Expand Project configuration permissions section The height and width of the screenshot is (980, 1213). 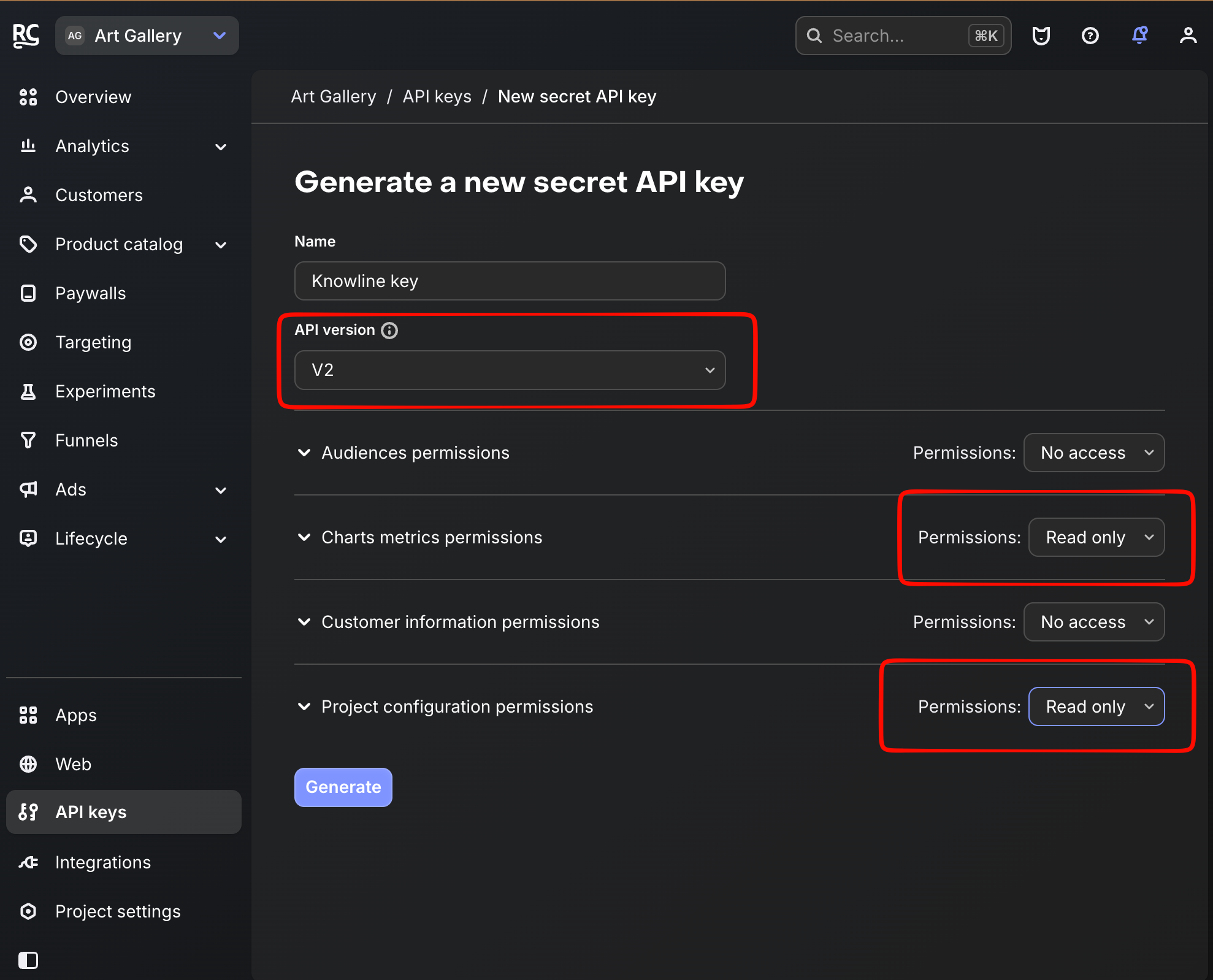point(304,706)
